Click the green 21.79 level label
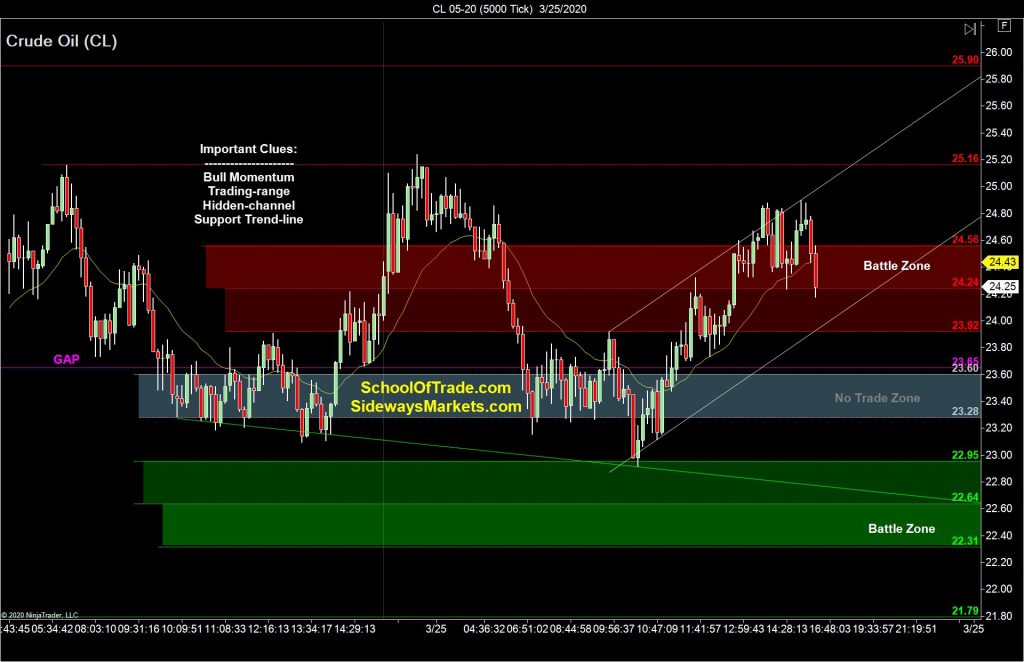The image size is (1024, 662). (965, 610)
